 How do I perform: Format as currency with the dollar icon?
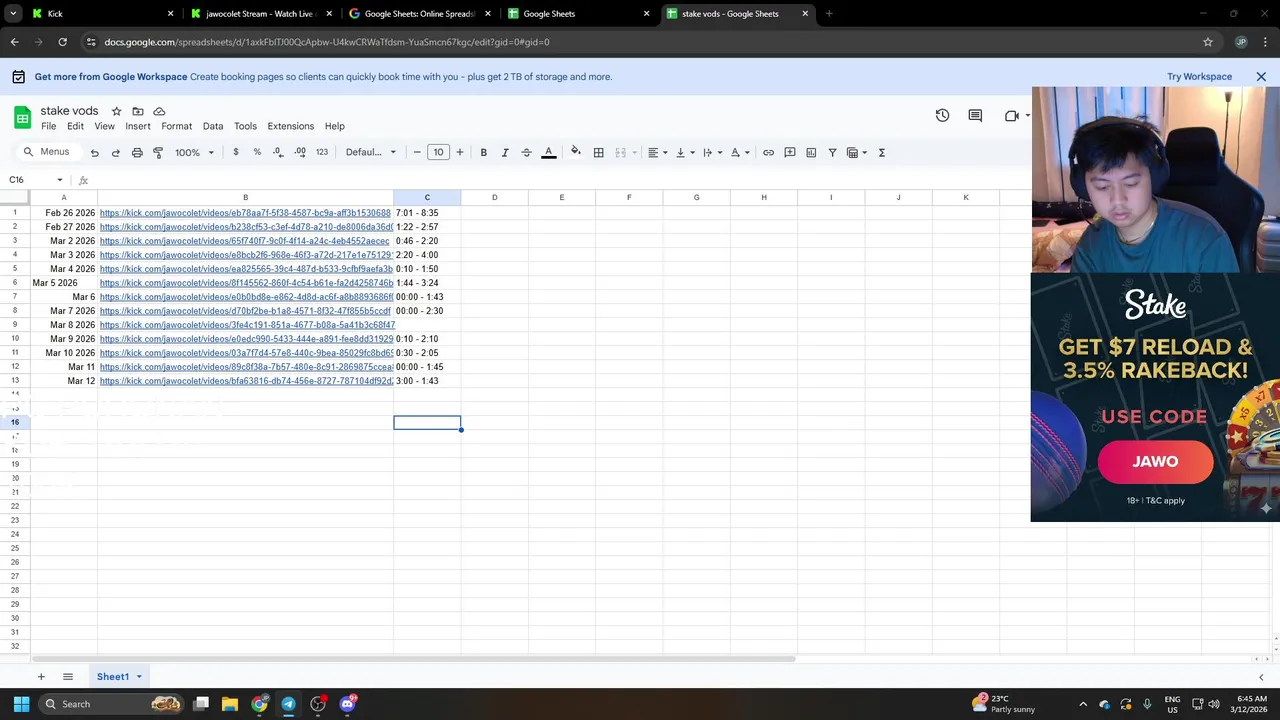tap(236, 152)
